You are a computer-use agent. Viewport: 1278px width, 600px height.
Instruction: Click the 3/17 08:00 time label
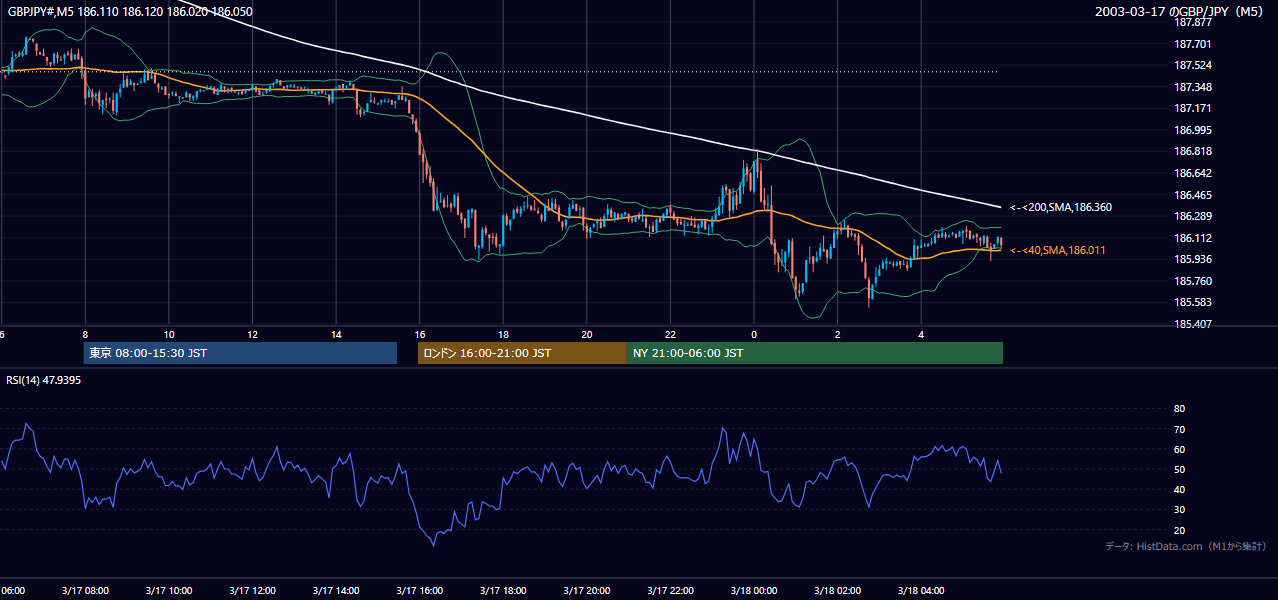coord(84,590)
